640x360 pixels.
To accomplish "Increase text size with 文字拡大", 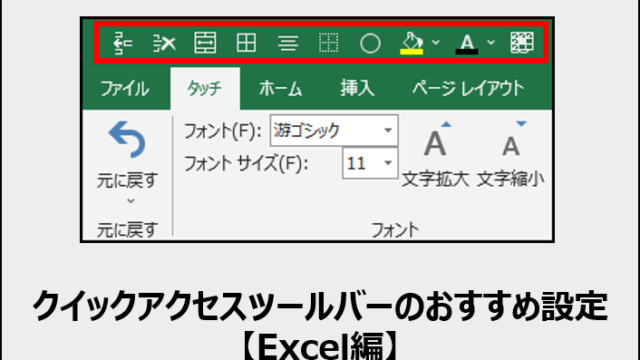I will click(435, 153).
